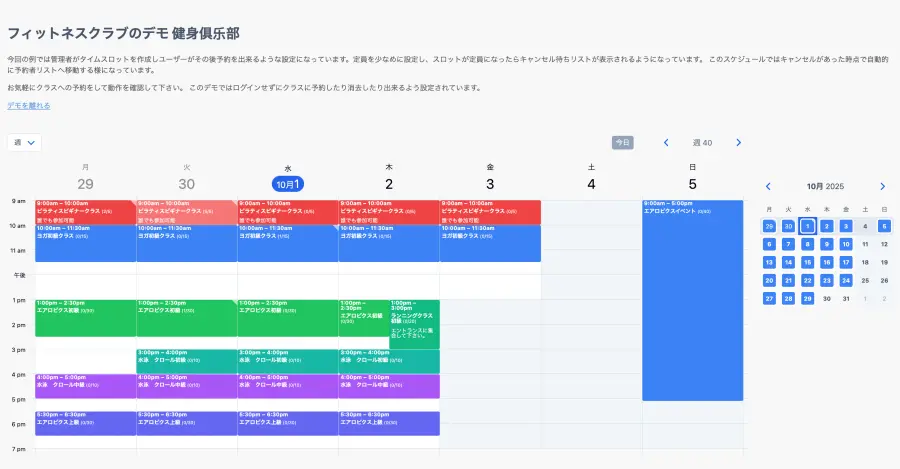Select October 15 in mini calendar
Image resolution: width=900 pixels, height=469 pixels.
tap(807, 262)
